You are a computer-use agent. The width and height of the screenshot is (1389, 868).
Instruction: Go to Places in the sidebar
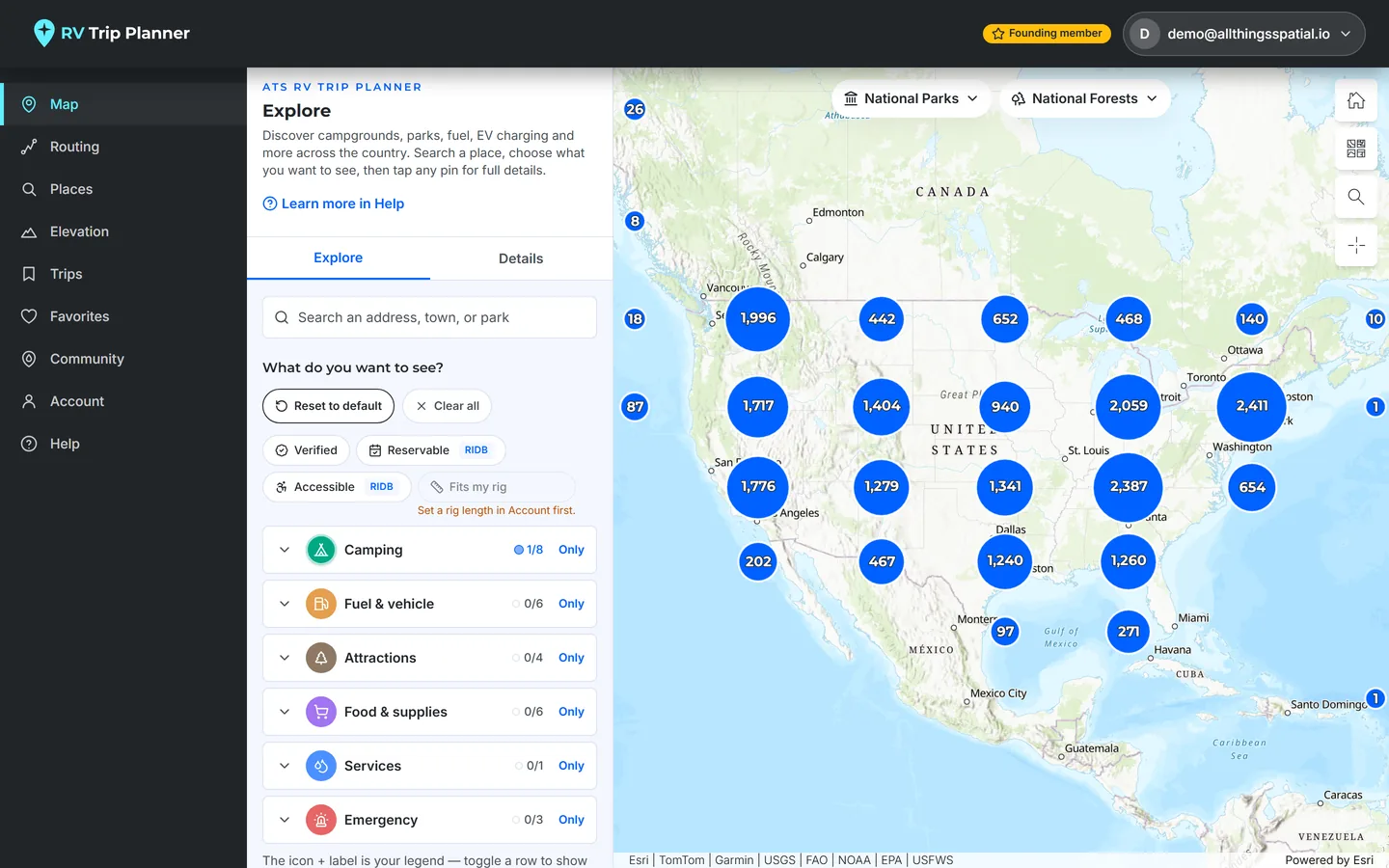pos(123,189)
